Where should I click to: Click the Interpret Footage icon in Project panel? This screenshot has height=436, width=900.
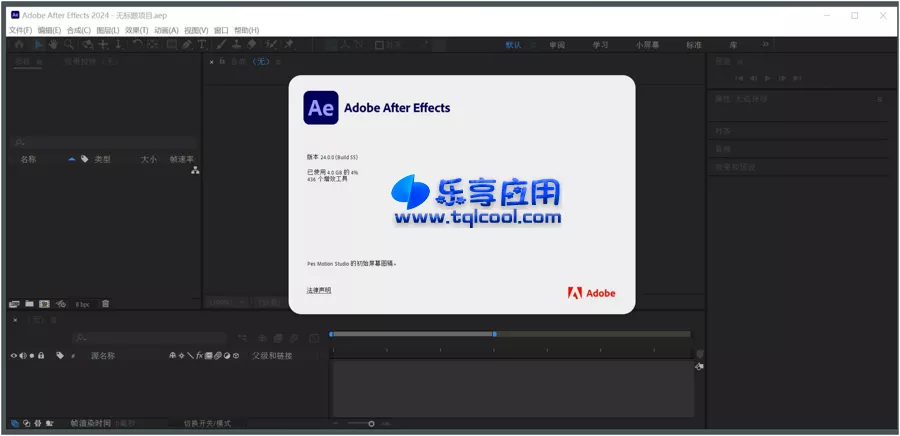[14, 304]
